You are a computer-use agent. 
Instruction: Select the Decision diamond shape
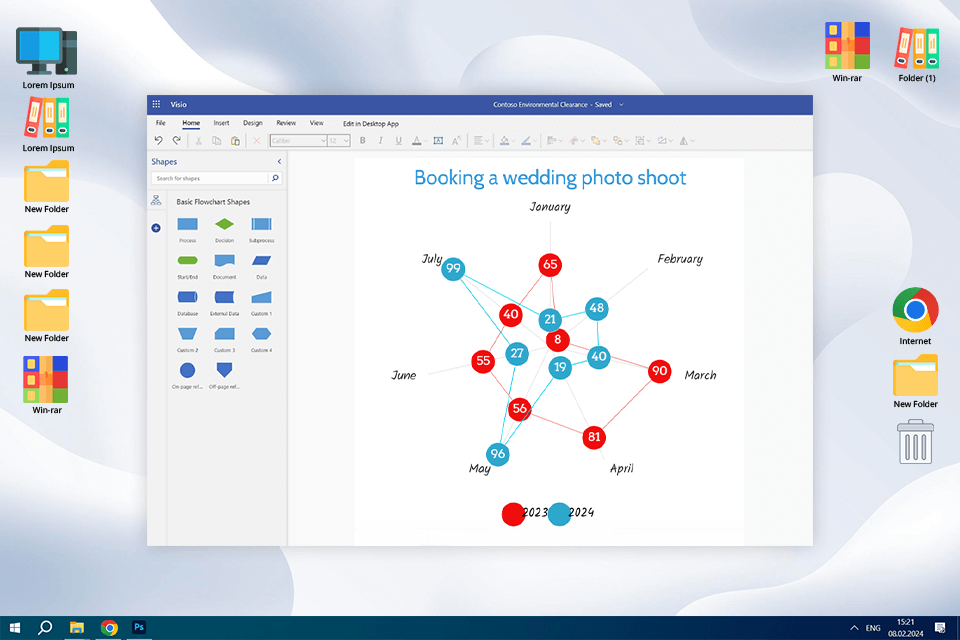[x=225, y=224]
